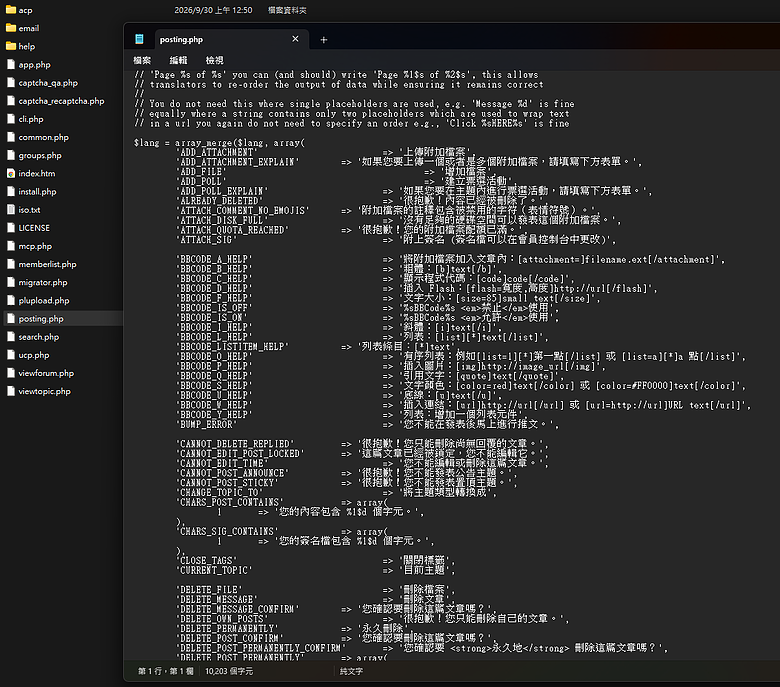Screen dimensions: 780x687
Task: Click the ucp.php file icon
Action: pyautogui.click(x=11, y=355)
